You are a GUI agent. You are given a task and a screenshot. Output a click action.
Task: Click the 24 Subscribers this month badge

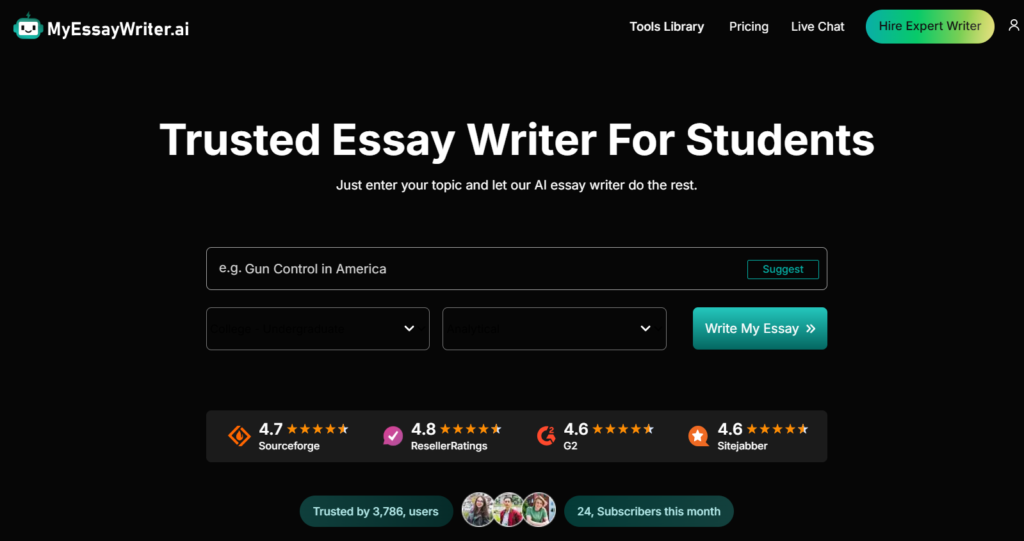(648, 511)
